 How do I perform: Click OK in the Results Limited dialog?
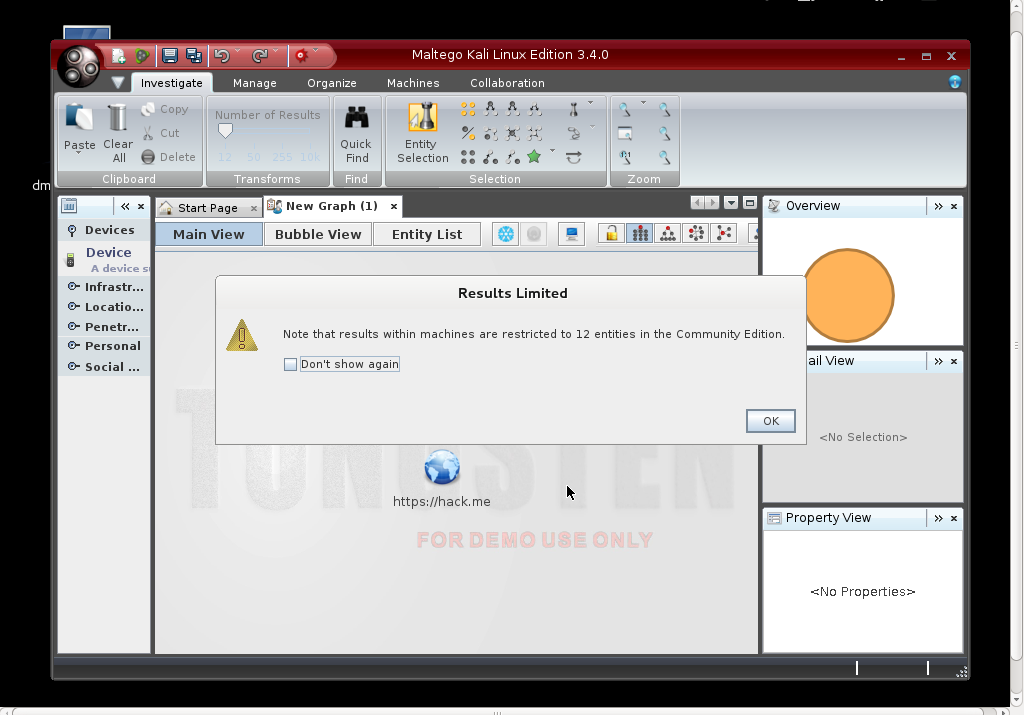tap(771, 421)
